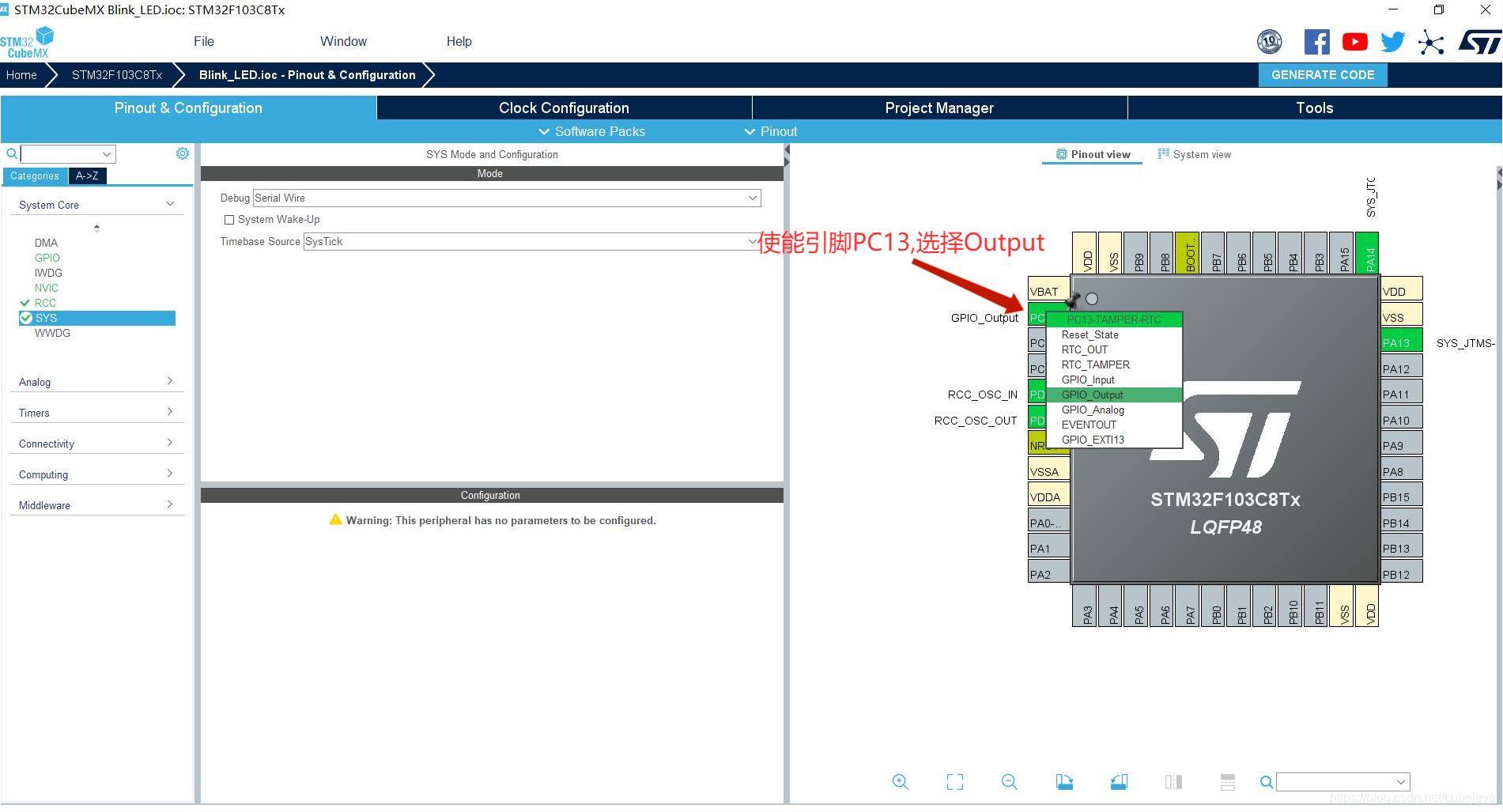Select Pinout & Configuration tab
The image size is (1503, 812).
point(188,108)
